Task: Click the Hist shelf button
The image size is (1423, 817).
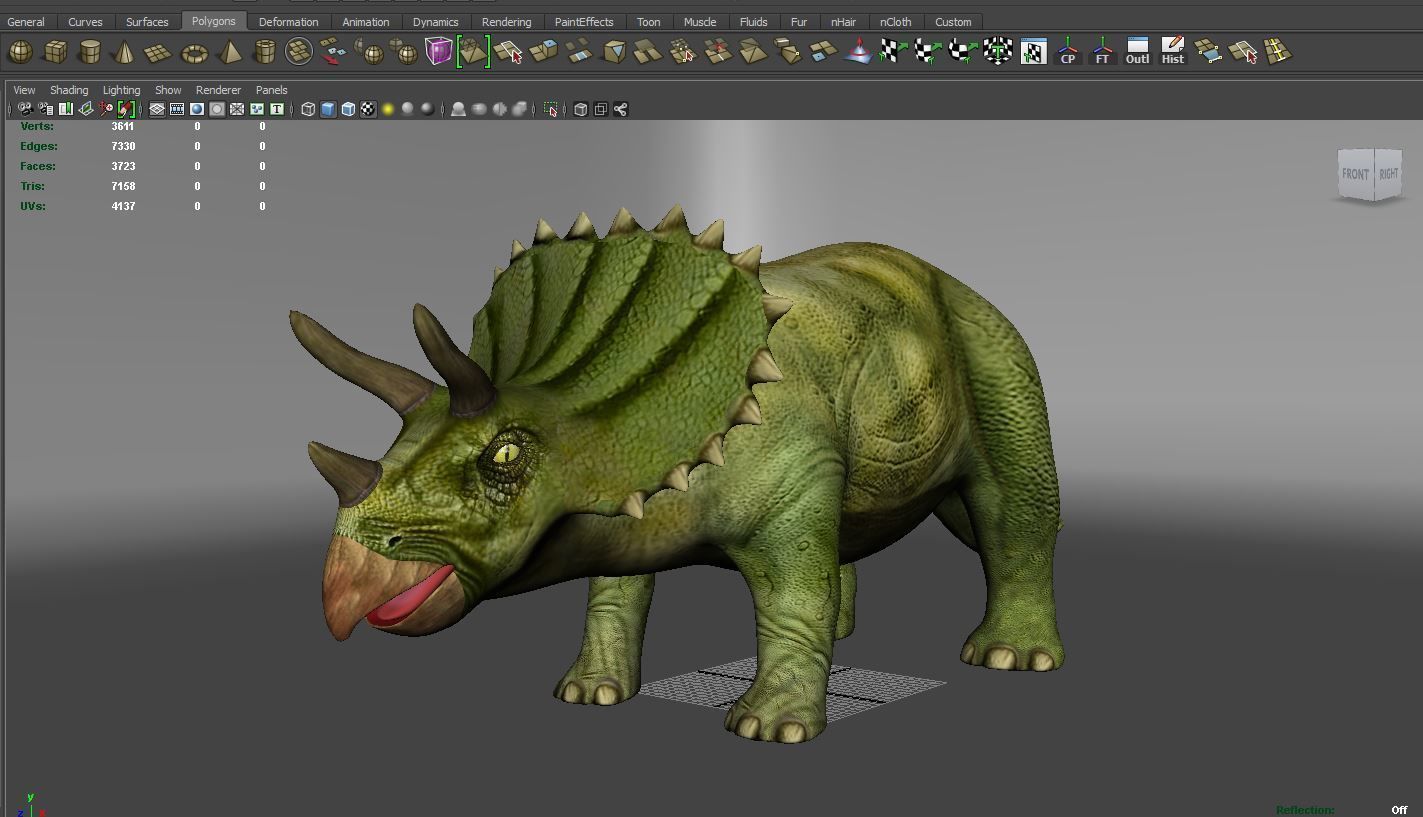Action: 1172,51
